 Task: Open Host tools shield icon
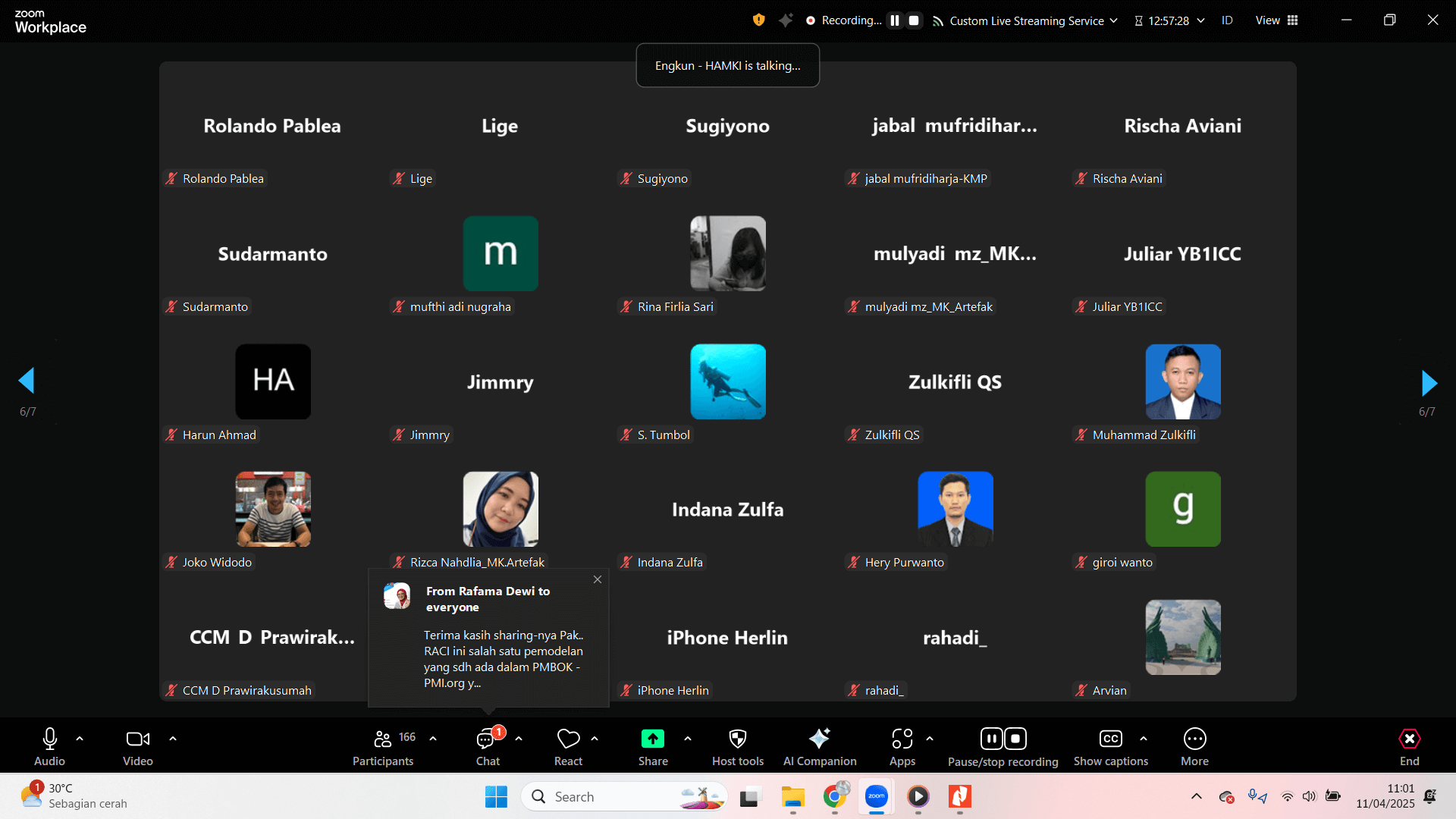click(737, 739)
